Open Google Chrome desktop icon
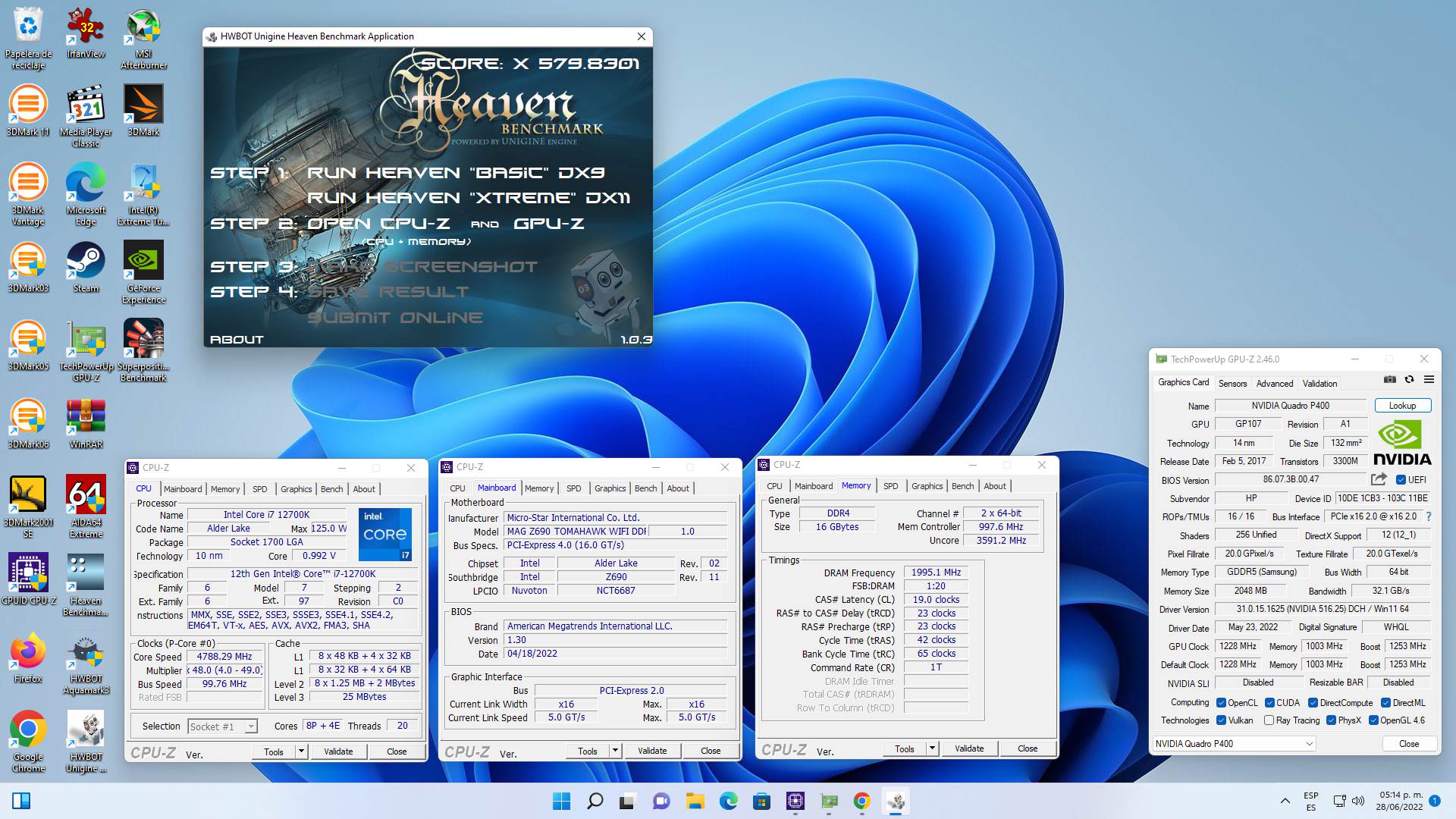 (x=28, y=741)
